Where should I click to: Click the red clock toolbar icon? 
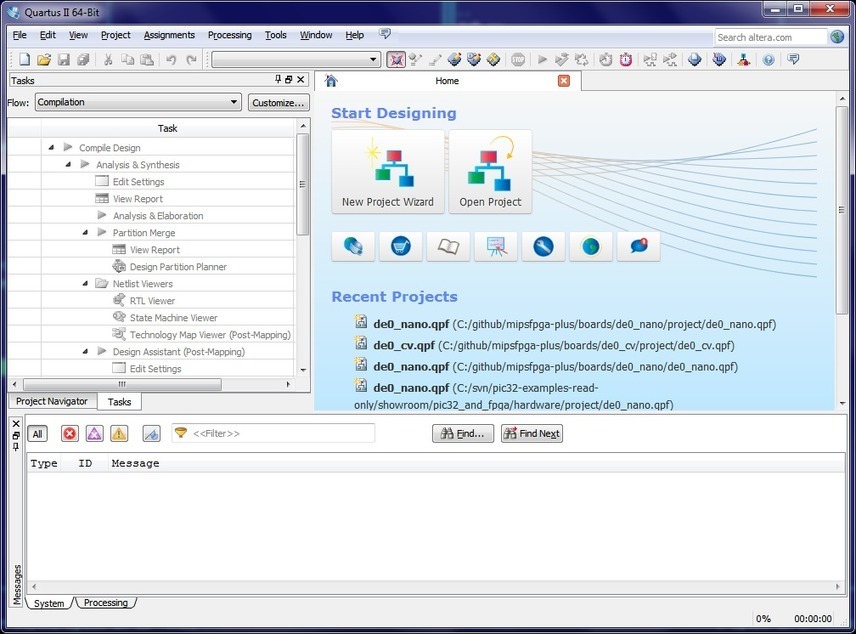(626, 60)
